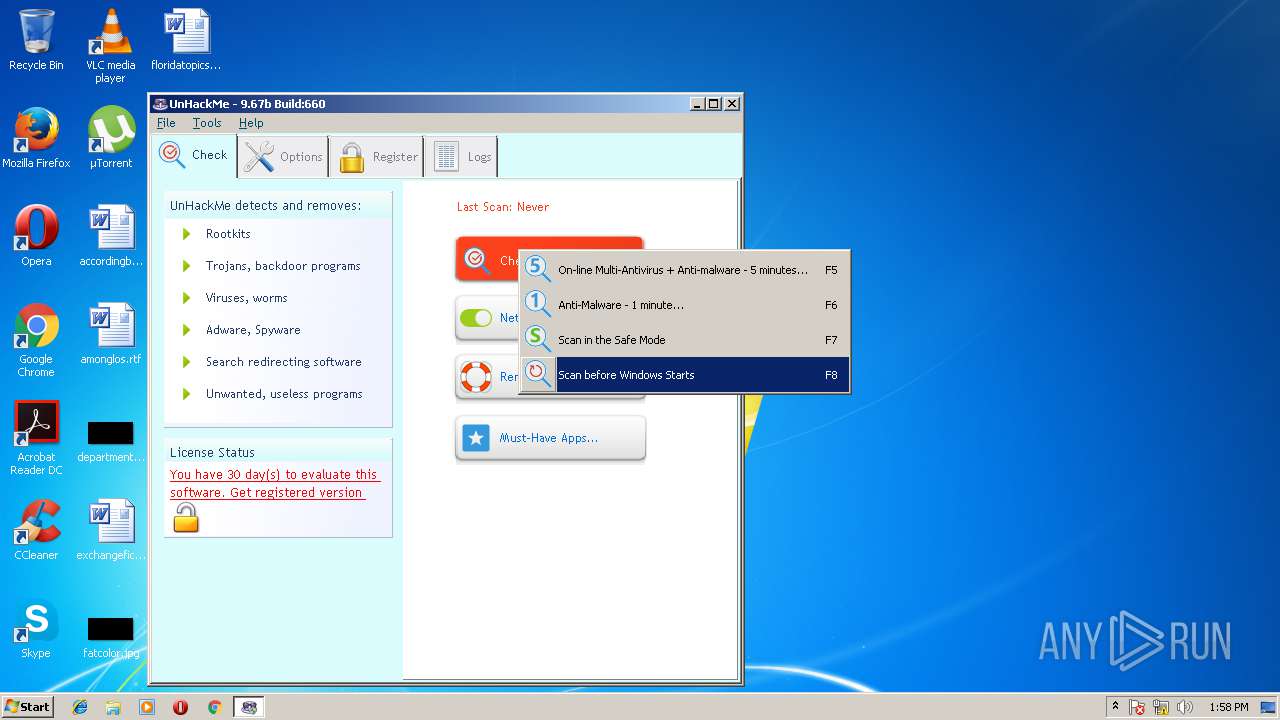The image size is (1280, 720).
Task: Choose Scan before Windows Starts
Action: coord(685,375)
